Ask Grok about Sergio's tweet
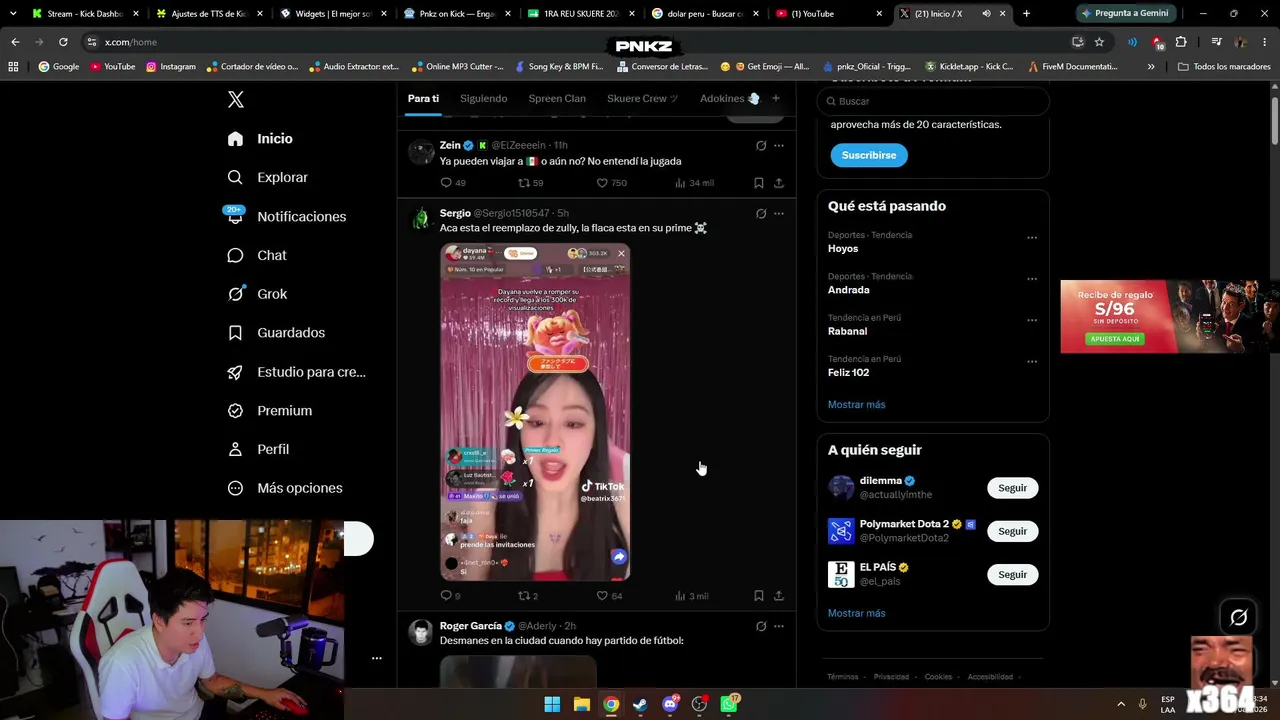 (x=761, y=214)
